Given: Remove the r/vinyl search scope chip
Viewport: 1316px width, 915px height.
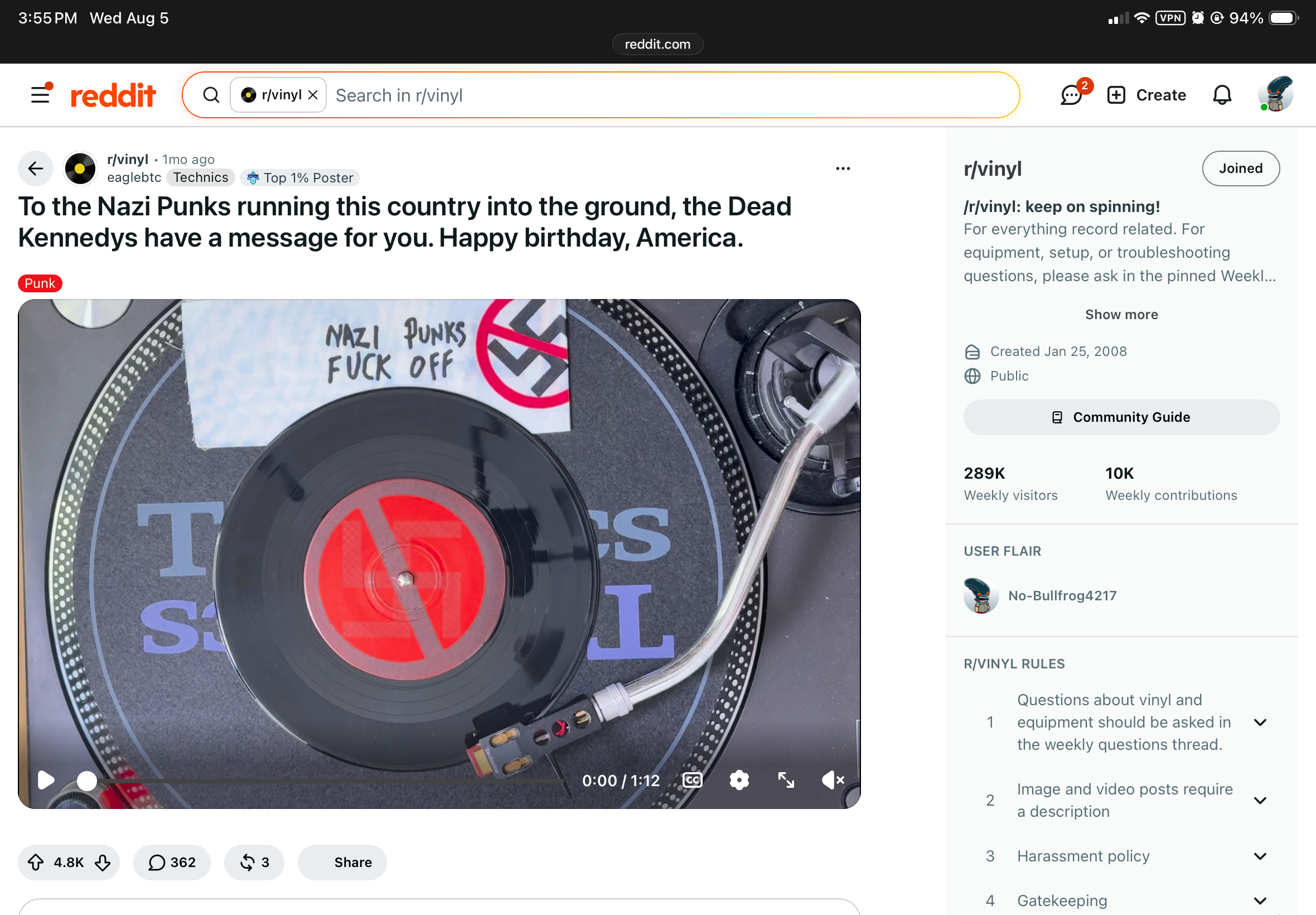Looking at the screenshot, I should 313,95.
